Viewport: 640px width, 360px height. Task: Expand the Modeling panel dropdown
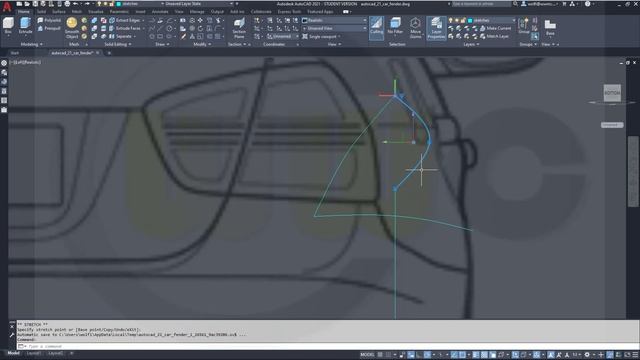click(x=32, y=44)
